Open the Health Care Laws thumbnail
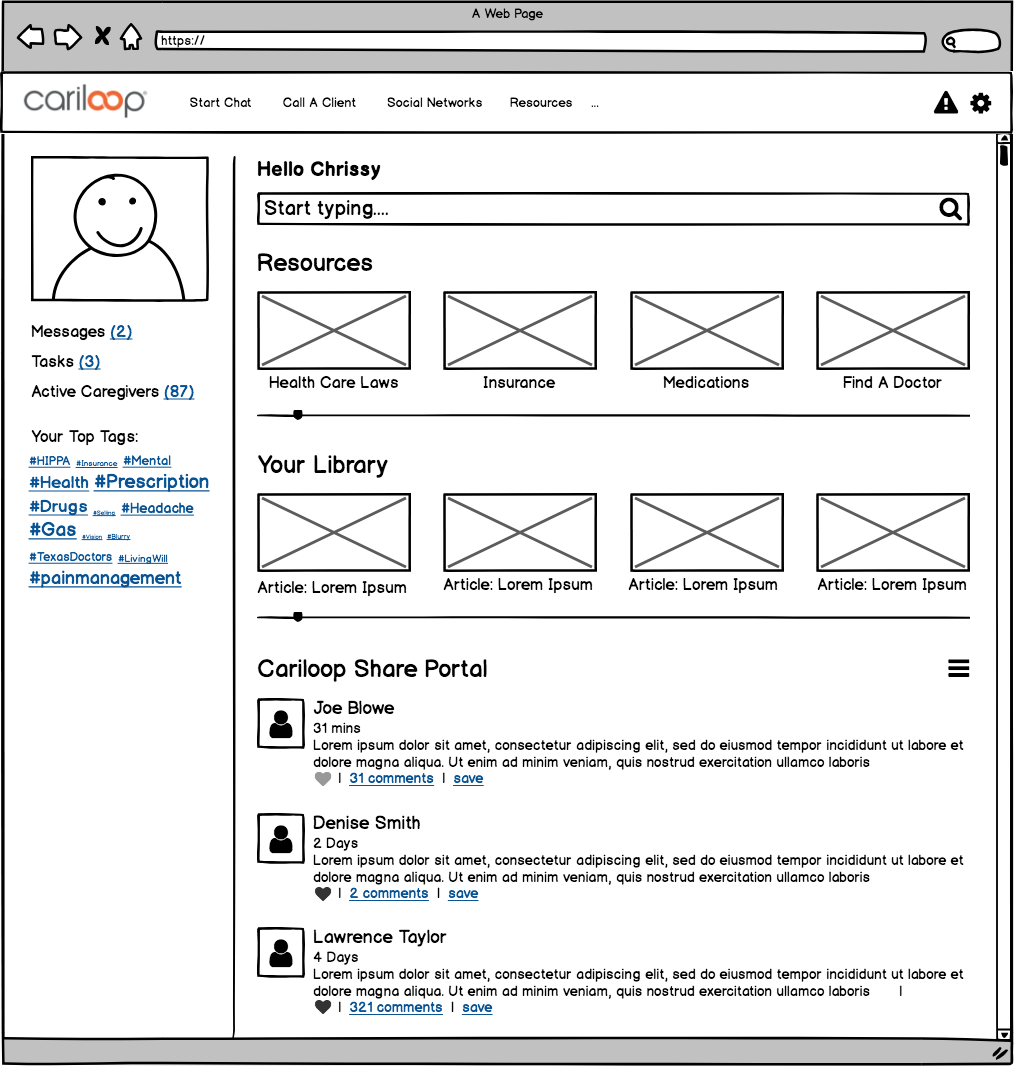This screenshot has width=1014, height=1066. coord(333,331)
